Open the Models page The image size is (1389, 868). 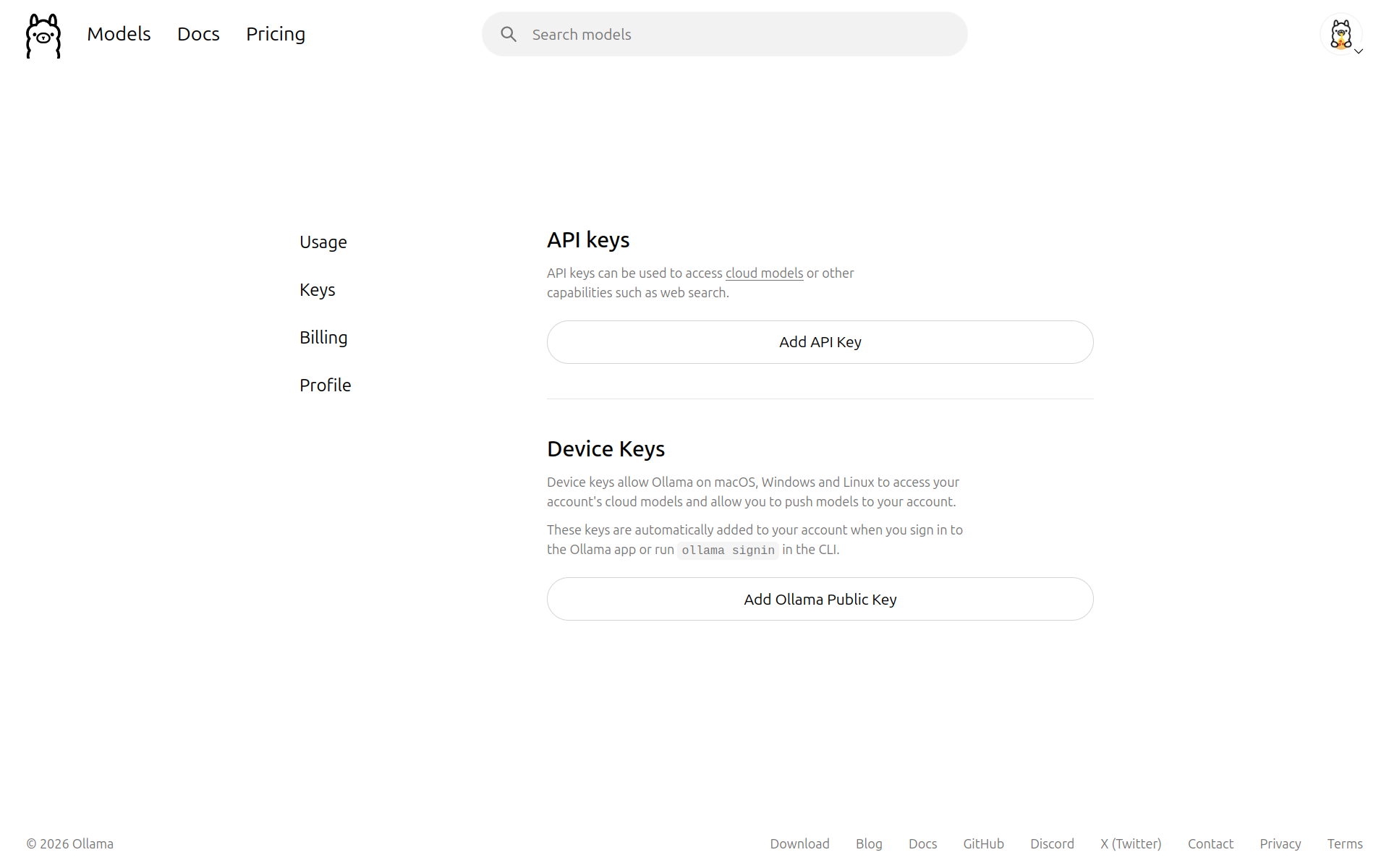pos(119,34)
